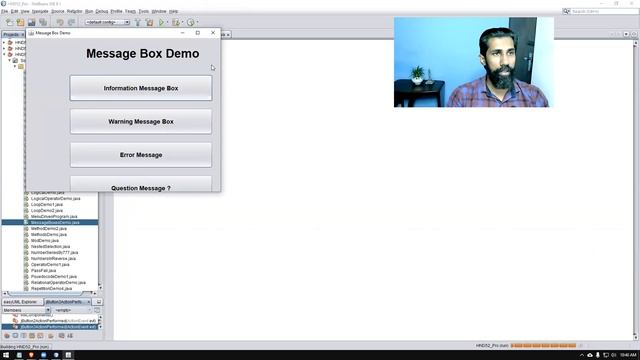Click the Save All toolbar icon
This screenshot has height=360, width=640.
click(43, 22)
